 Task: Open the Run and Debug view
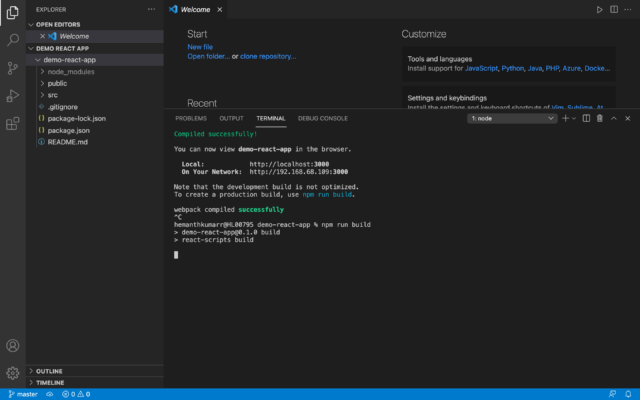13,96
